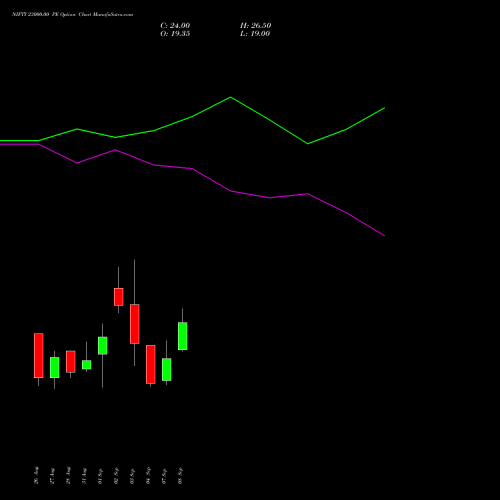Click the peak of the green indicator line
500x500 pixels.
click(231, 97)
